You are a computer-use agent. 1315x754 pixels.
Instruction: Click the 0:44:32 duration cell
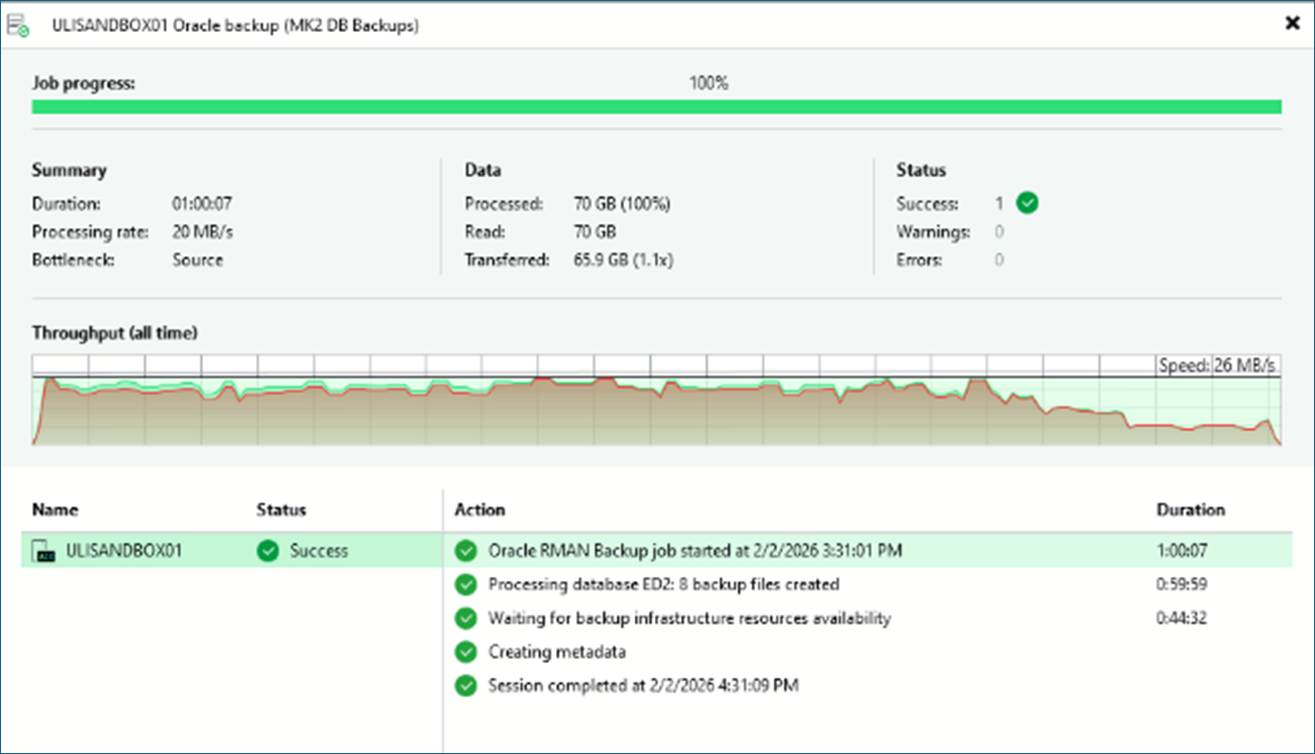[x=1182, y=618]
